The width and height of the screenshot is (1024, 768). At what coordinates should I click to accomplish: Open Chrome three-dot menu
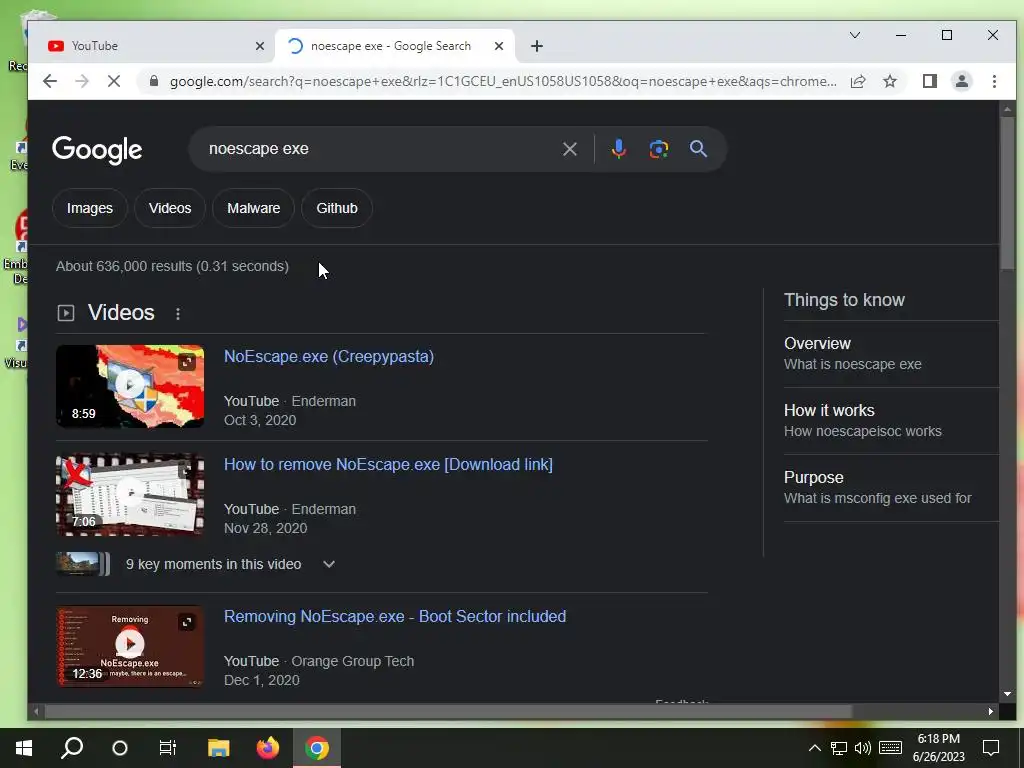pos(994,81)
